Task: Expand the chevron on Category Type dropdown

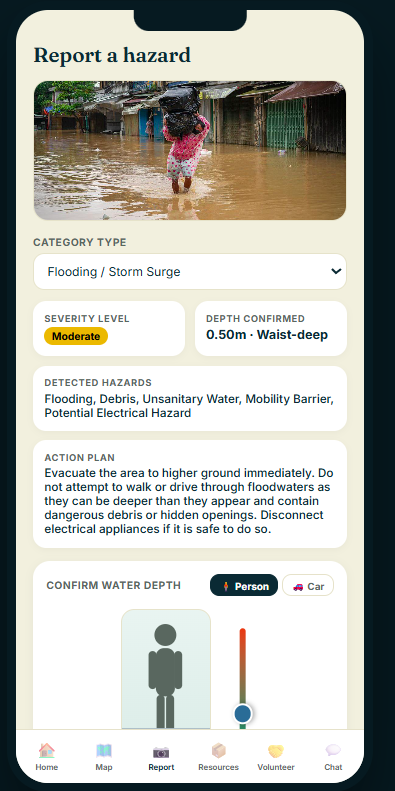Action: point(336,271)
